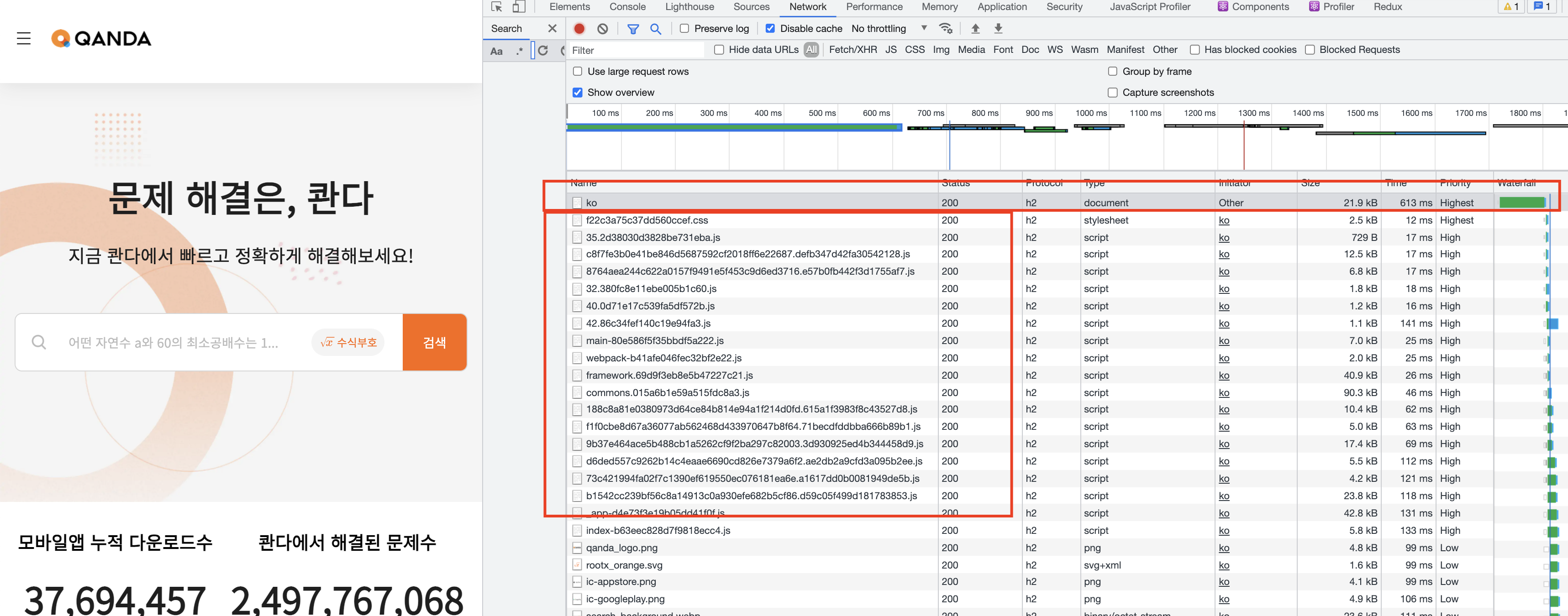Check Use large request rows

click(578, 71)
